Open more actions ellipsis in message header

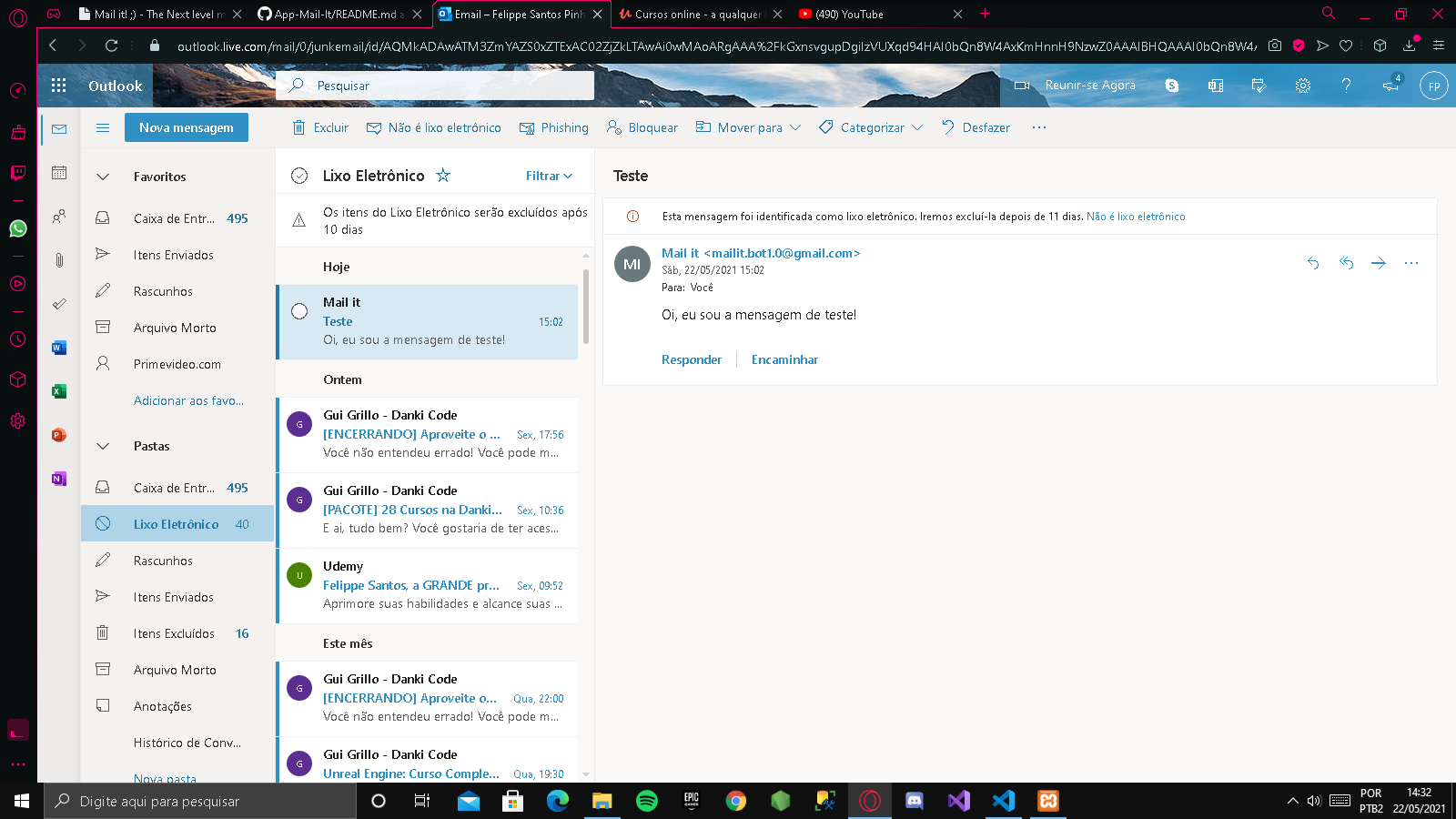pyautogui.click(x=1411, y=263)
